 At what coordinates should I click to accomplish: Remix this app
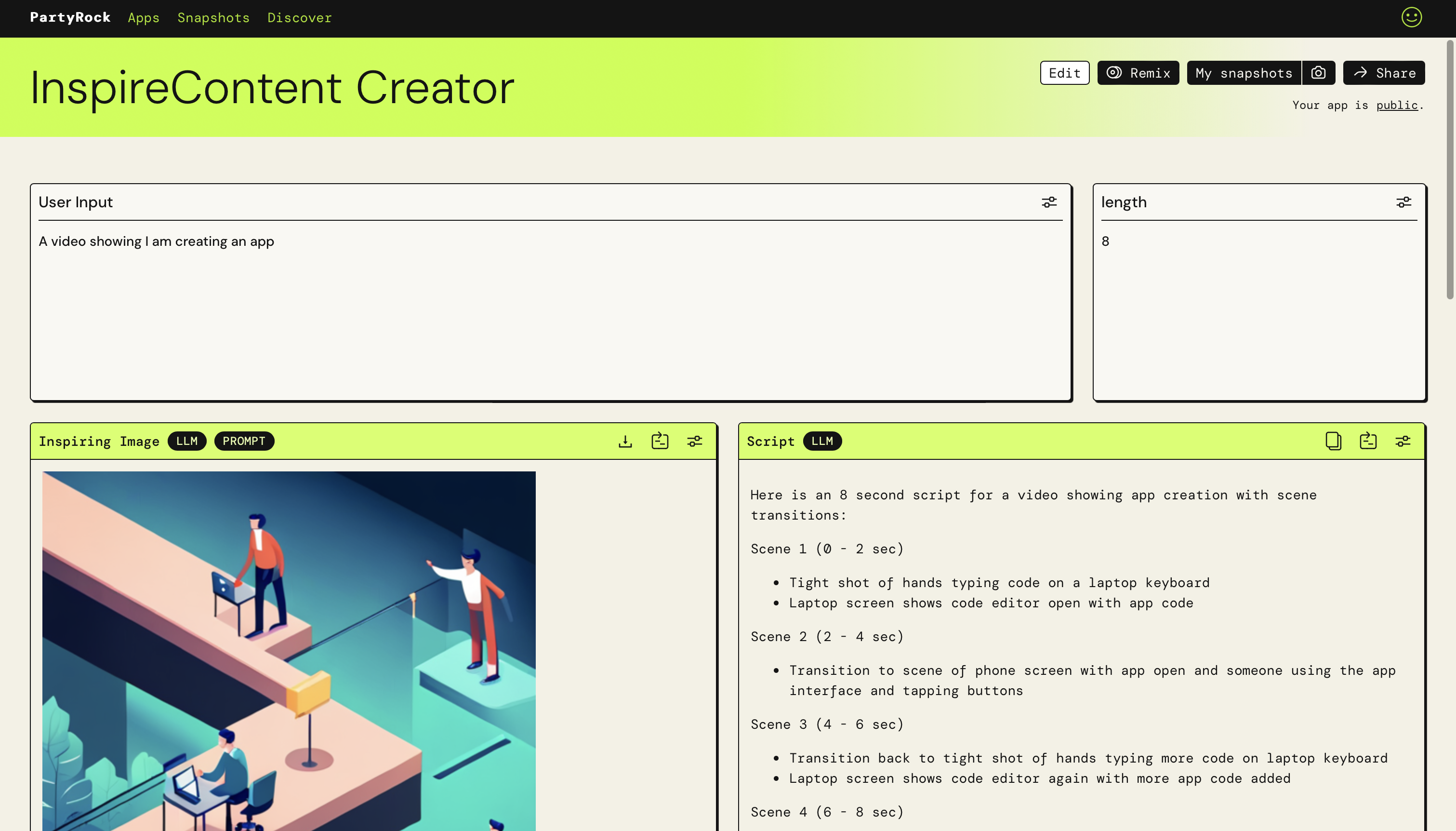point(1138,73)
